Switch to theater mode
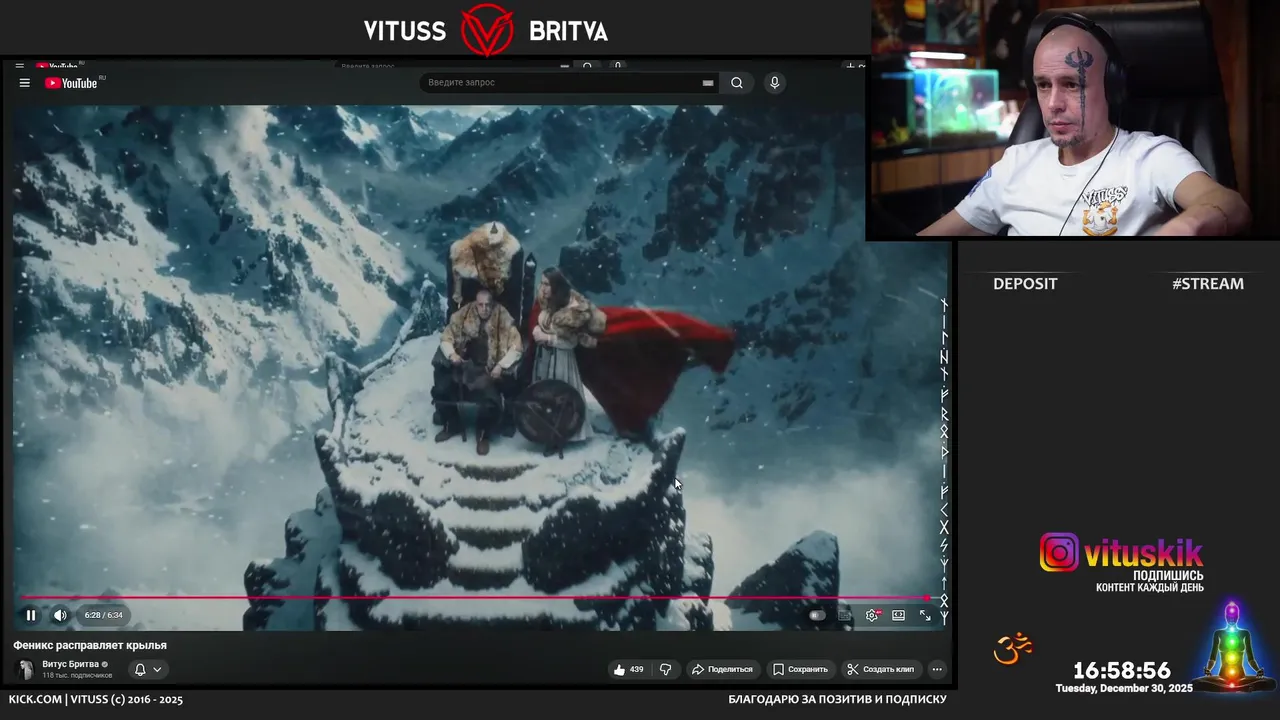 pyautogui.click(x=898, y=615)
